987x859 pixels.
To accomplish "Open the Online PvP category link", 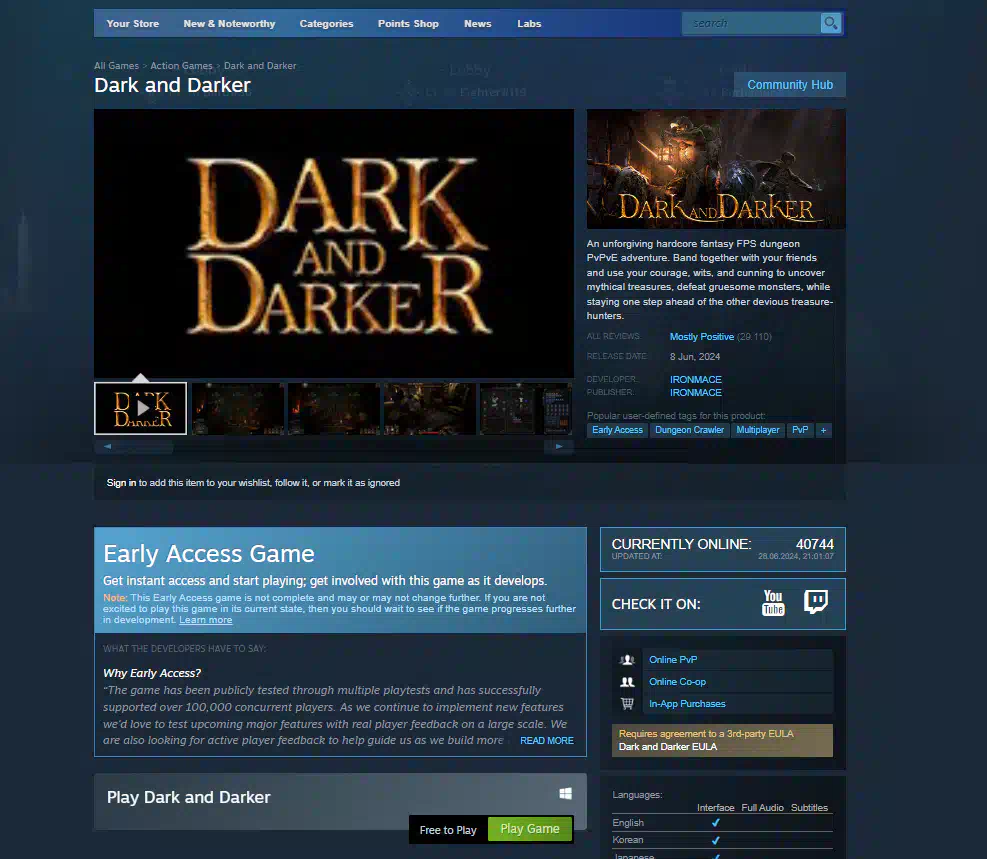I will 673,660.
